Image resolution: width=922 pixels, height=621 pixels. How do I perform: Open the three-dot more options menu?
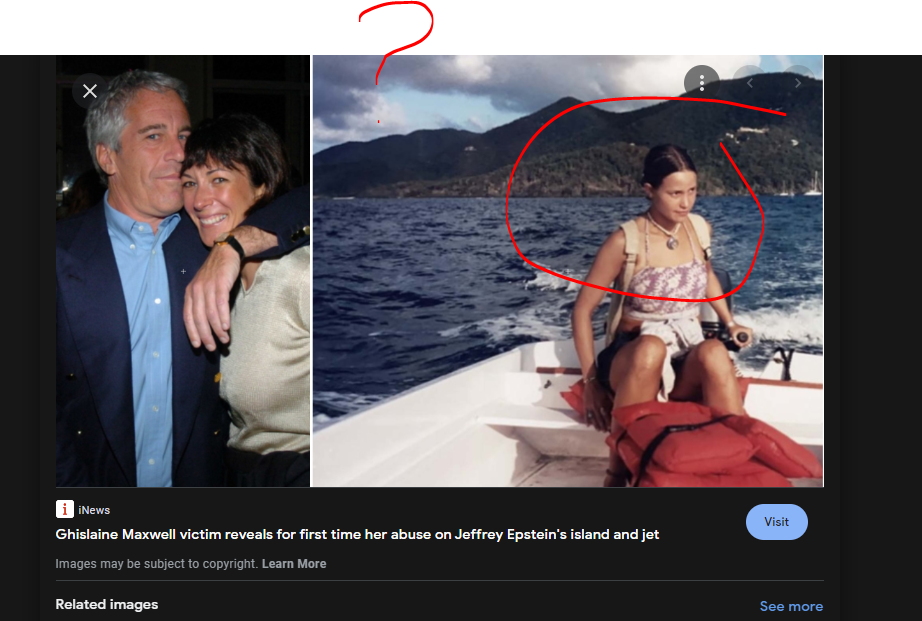point(701,82)
